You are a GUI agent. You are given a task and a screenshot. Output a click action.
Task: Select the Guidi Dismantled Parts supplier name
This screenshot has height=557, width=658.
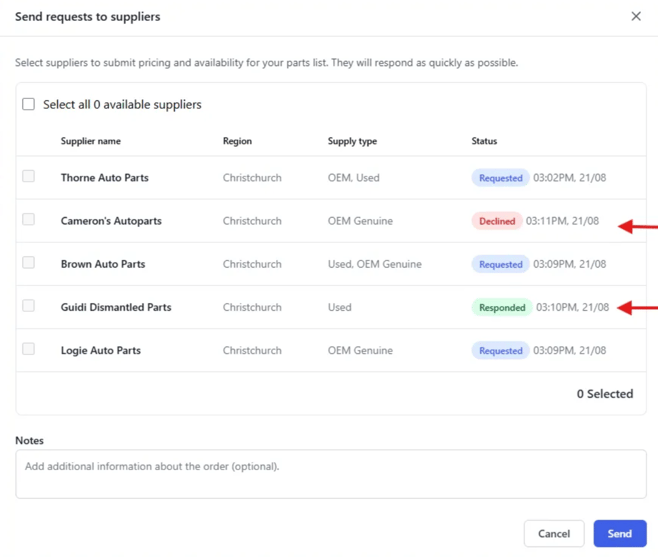[x=116, y=307]
